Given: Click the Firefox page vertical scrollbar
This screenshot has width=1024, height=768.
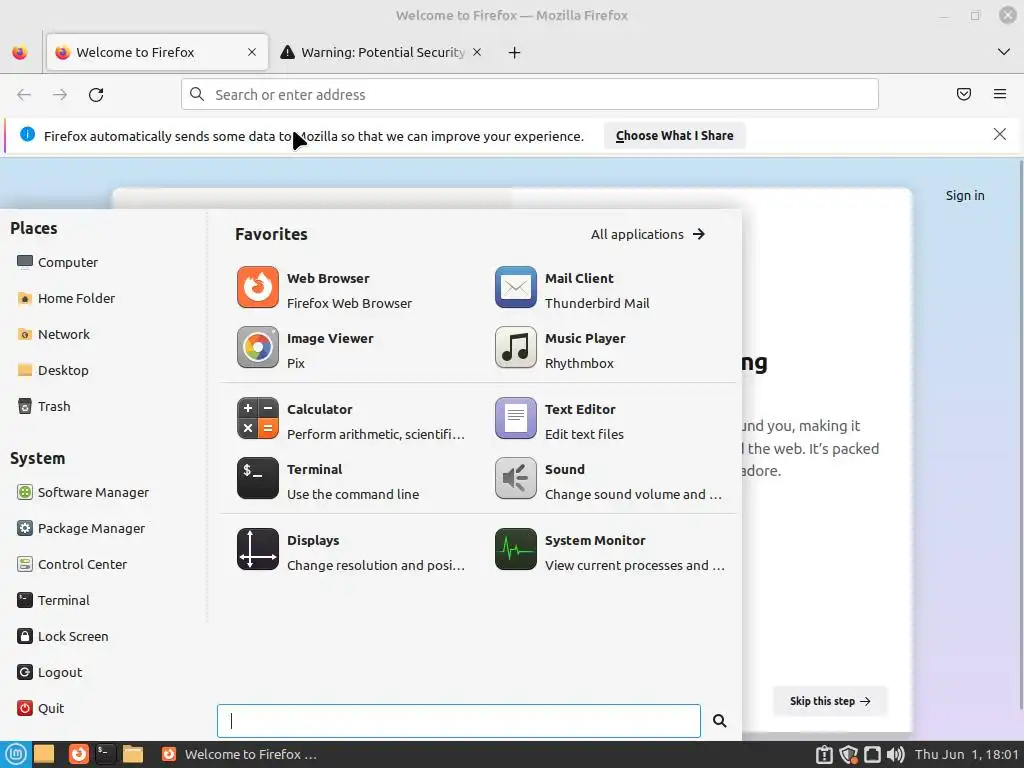Looking at the screenshot, I should (1019, 434).
